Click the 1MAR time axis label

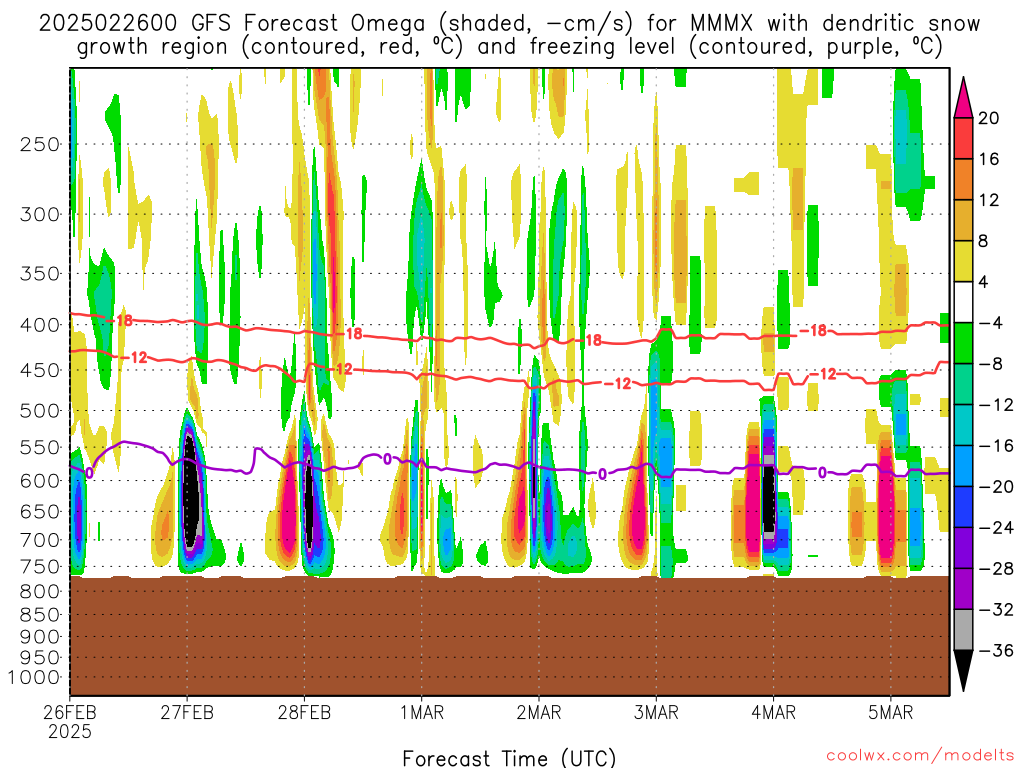[422, 712]
